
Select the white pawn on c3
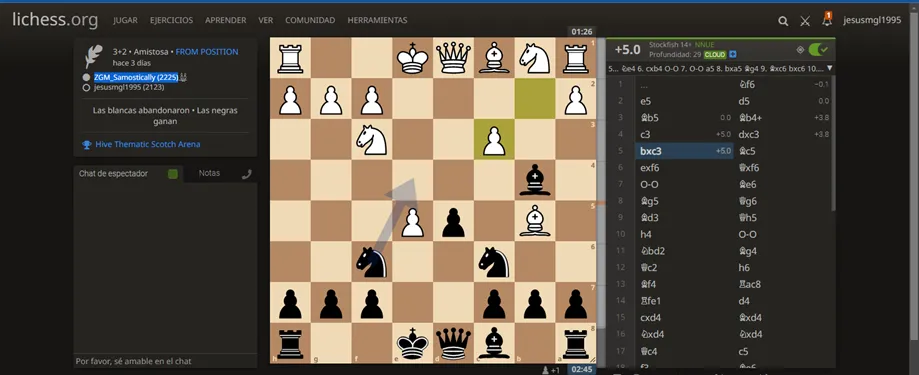point(493,140)
